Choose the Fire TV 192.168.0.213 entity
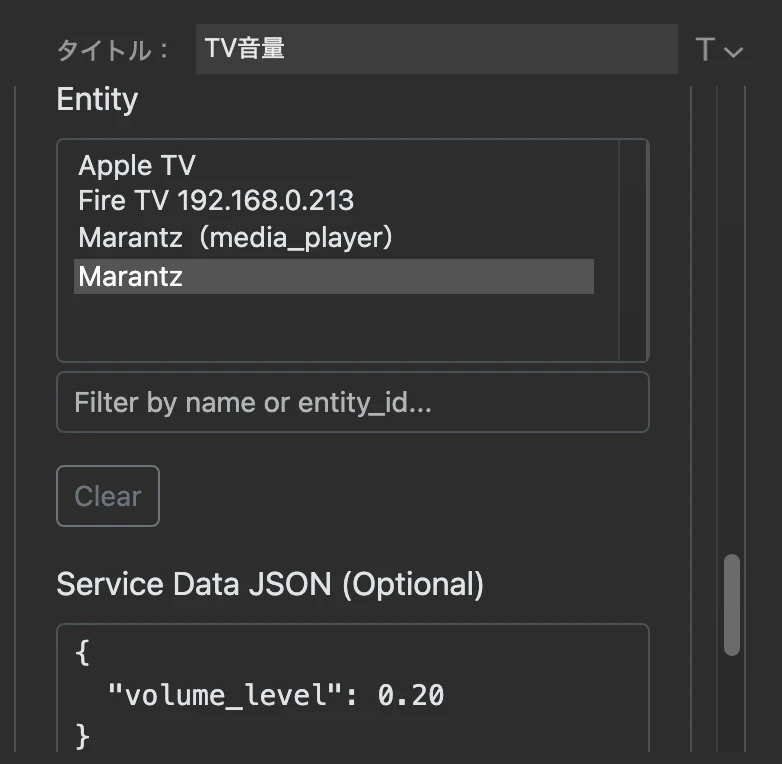782x764 pixels. click(216, 201)
